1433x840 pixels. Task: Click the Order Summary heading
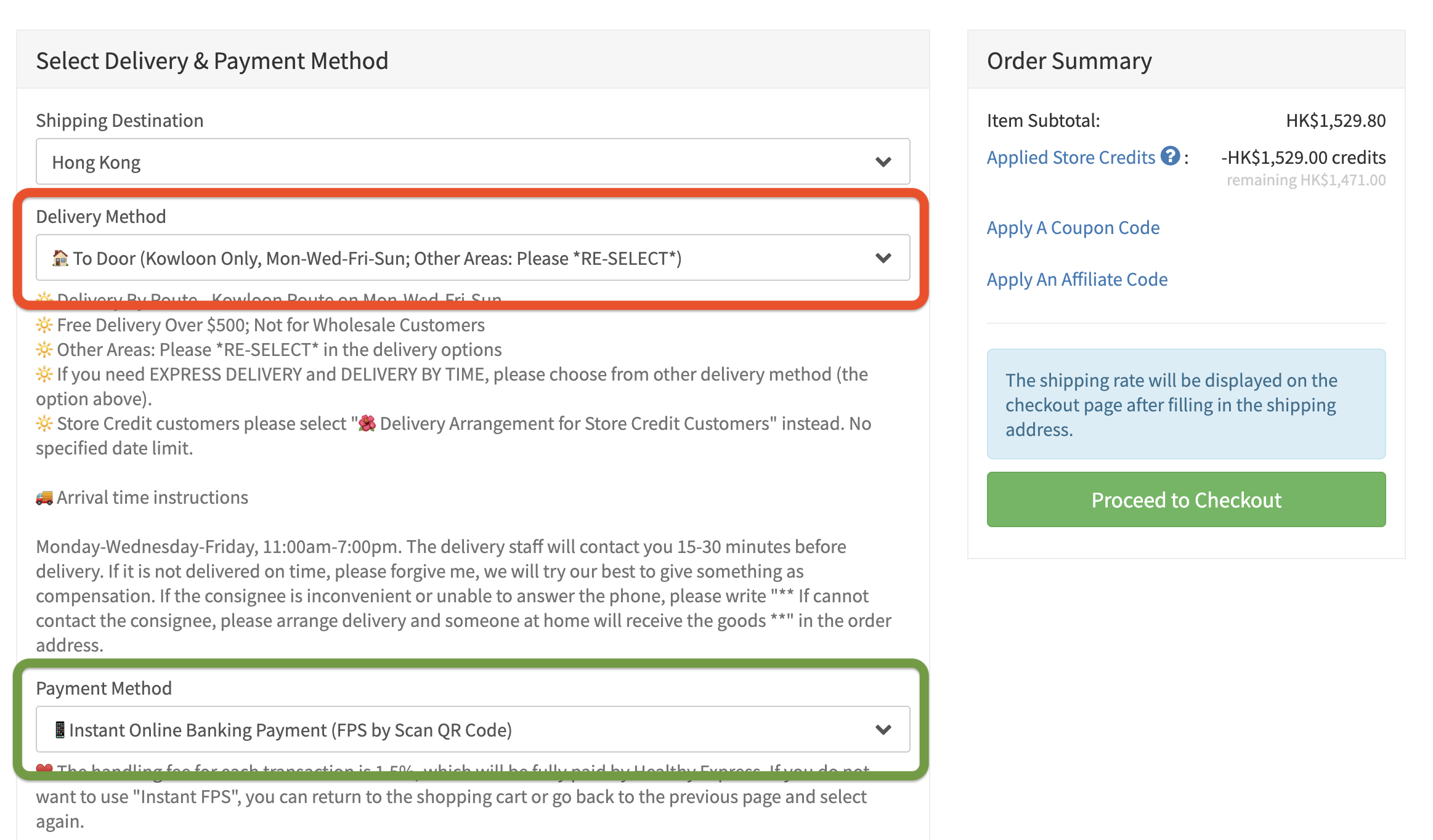pos(1069,61)
